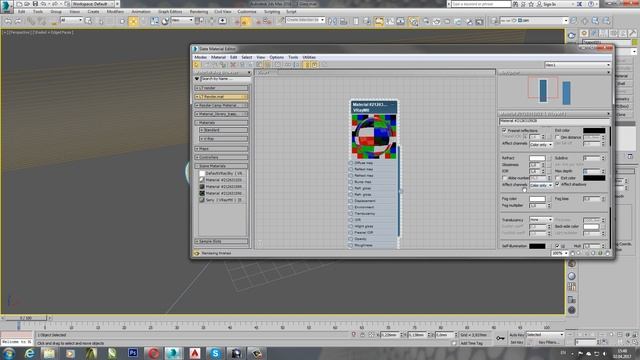This screenshot has width=640, height=360.
Task: Click the Lay Out All icon in Material Editor
Action: (x=288, y=64)
